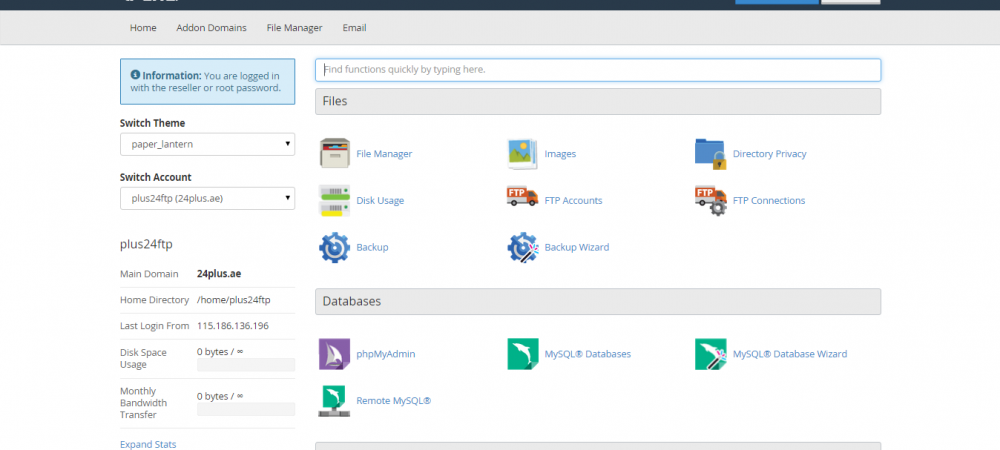The image size is (1000, 450).
Task: Collapse the Databases section header
Action: 597,301
